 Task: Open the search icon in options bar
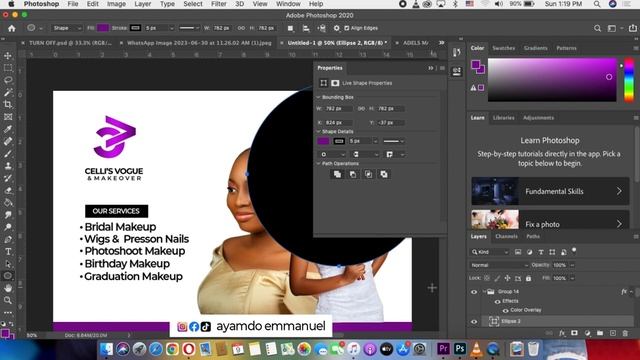point(598,28)
